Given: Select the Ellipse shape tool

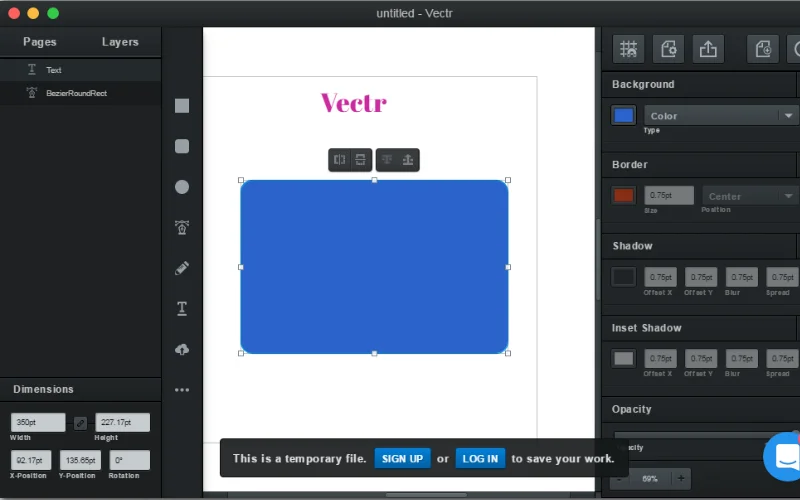Looking at the screenshot, I should point(182,187).
